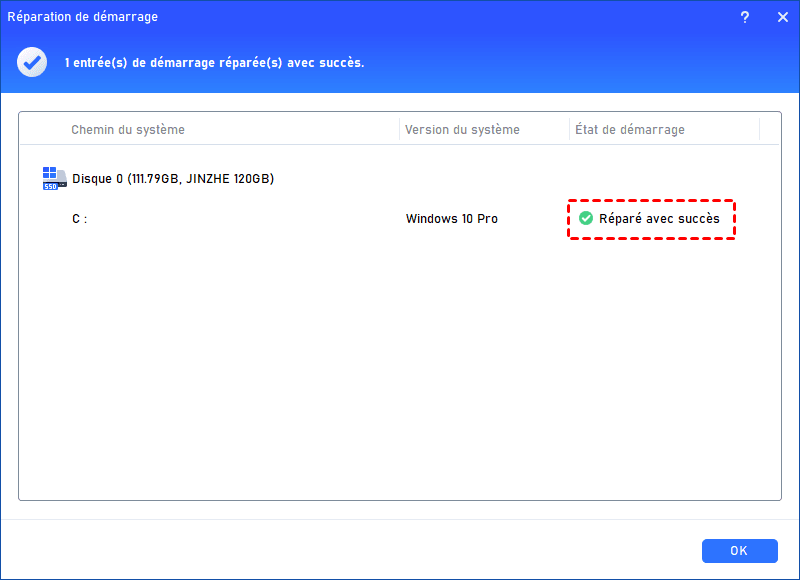This screenshot has height=580, width=800.
Task: Click the Disque 0 SSD drive icon
Action: point(54,178)
